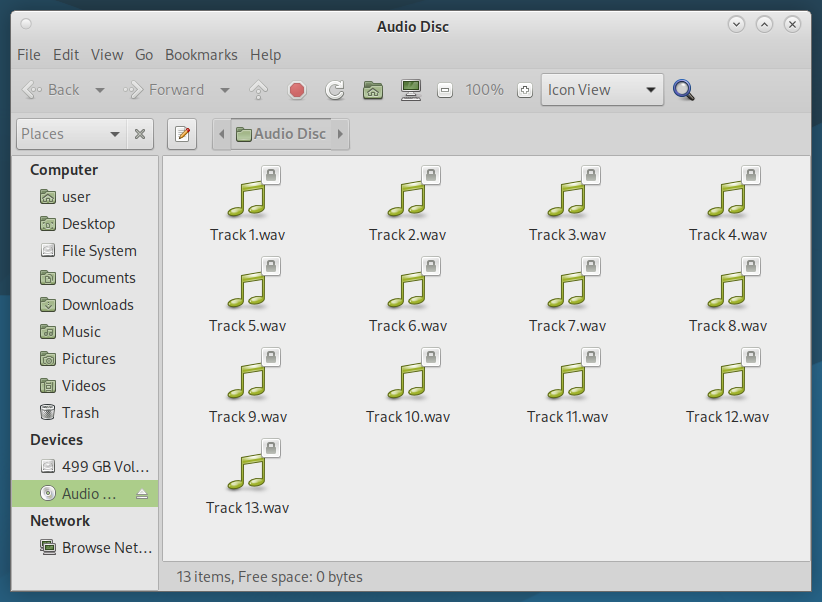The height and width of the screenshot is (602, 822).
Task: Open the Back history dropdown arrow
Action: click(100, 90)
